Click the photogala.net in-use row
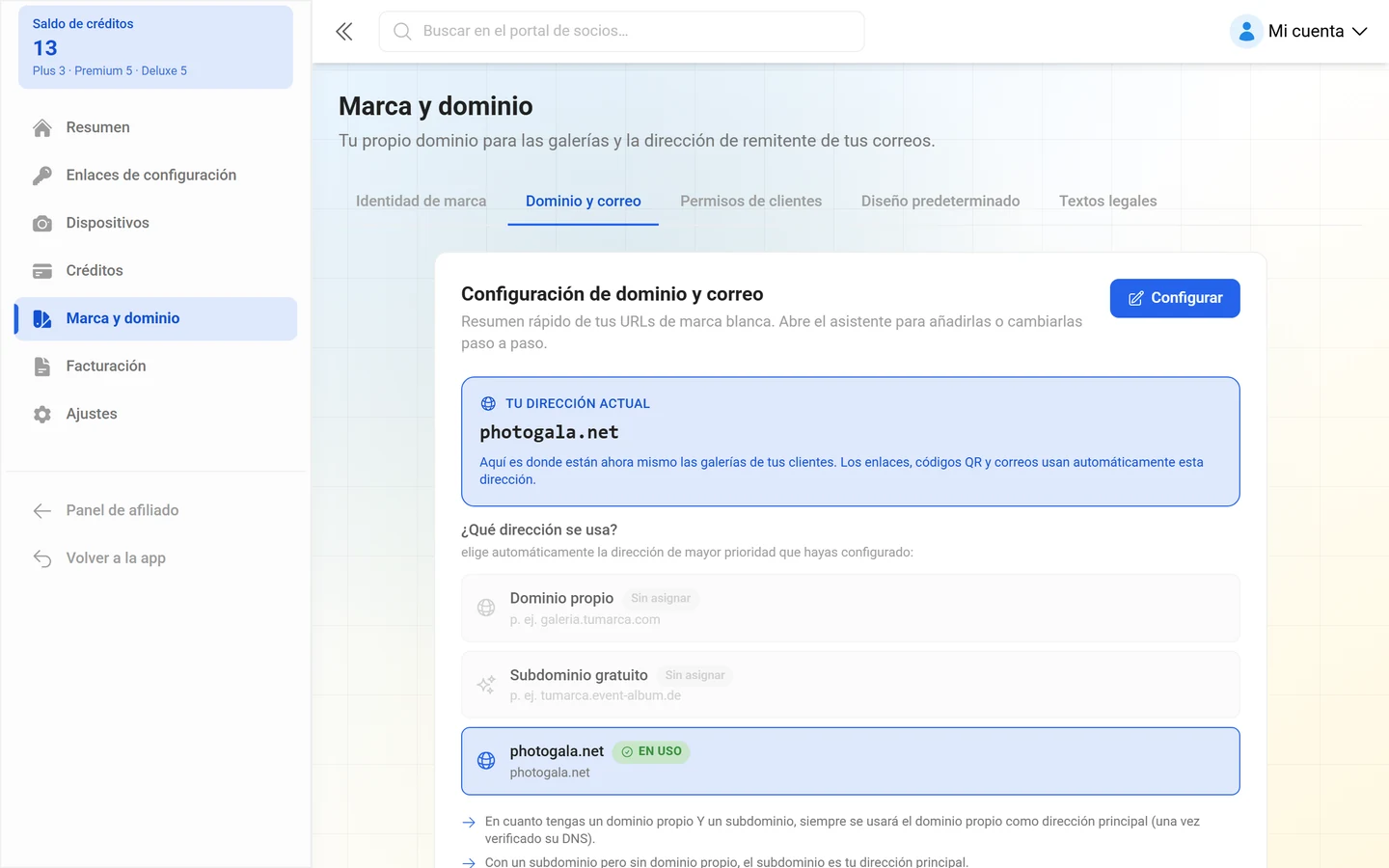1389x868 pixels. (x=850, y=761)
